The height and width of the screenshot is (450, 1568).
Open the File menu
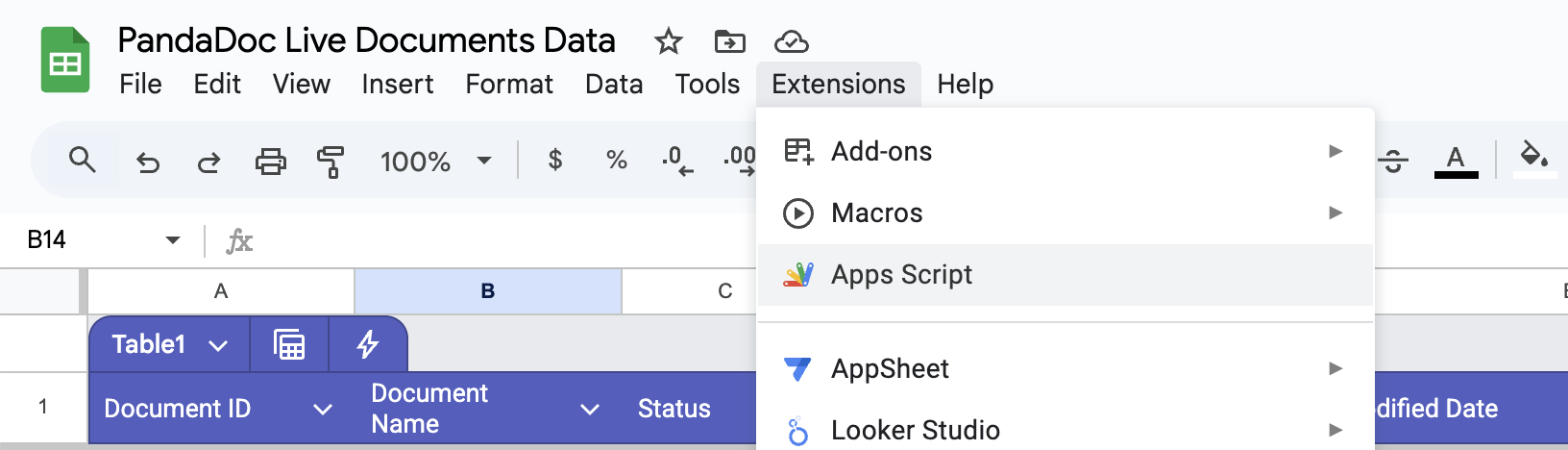(140, 85)
